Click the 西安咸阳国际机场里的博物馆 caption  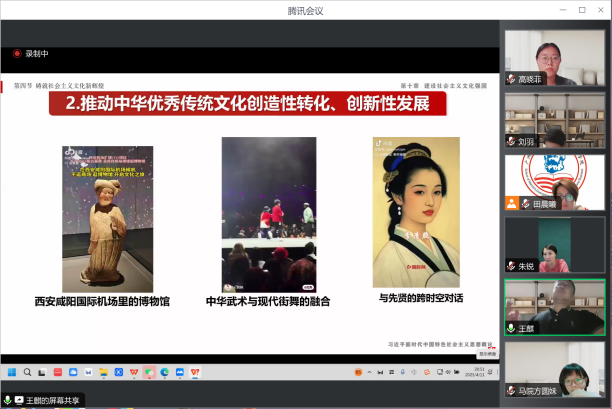click(102, 301)
